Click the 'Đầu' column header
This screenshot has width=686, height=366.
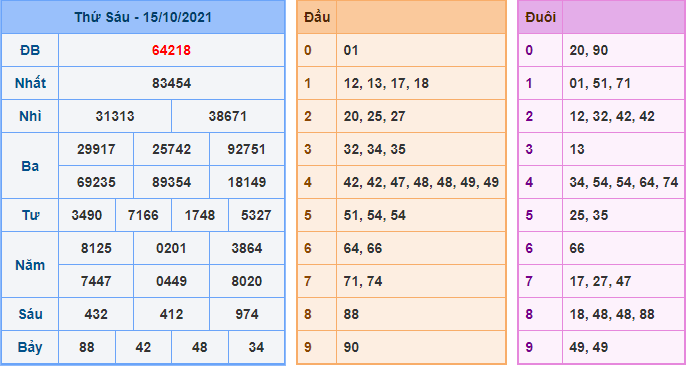point(317,17)
